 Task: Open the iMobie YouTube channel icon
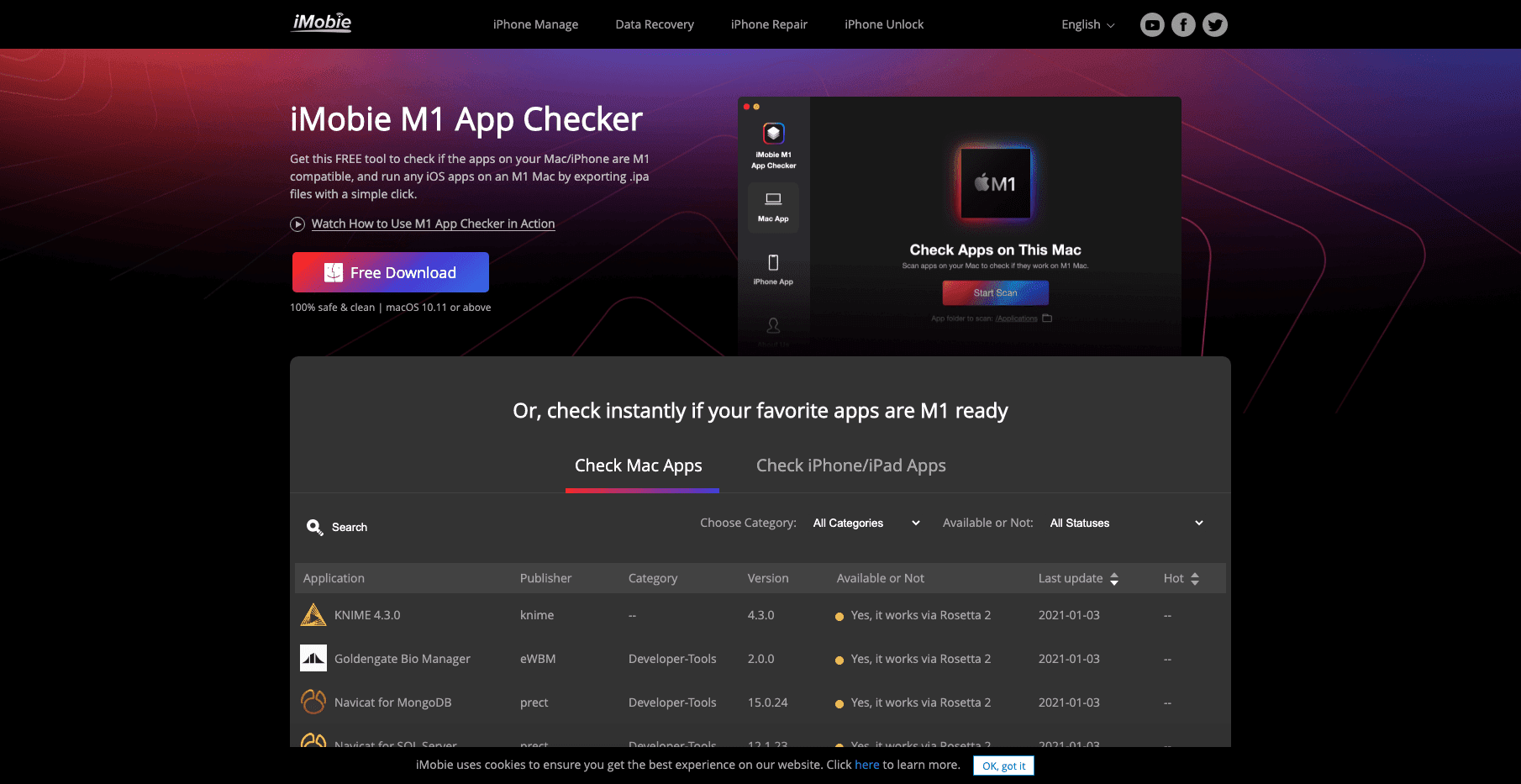[1152, 25]
